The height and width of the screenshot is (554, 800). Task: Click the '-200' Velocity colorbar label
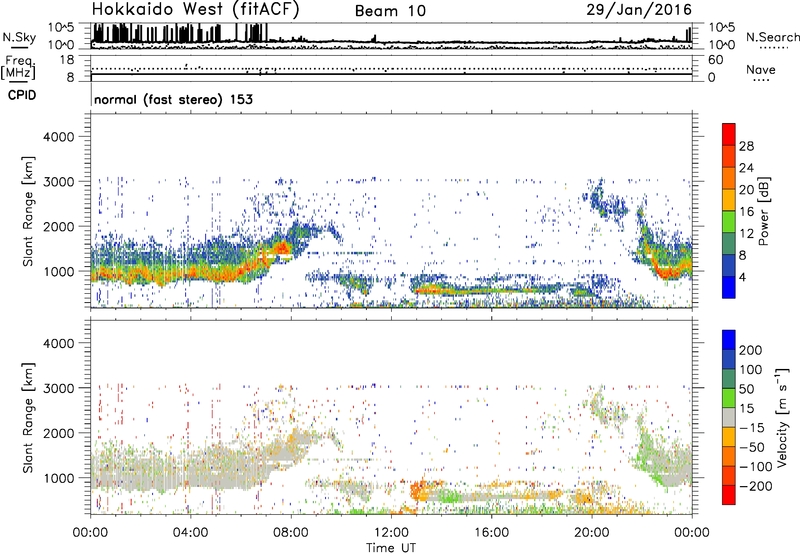[x=755, y=486]
